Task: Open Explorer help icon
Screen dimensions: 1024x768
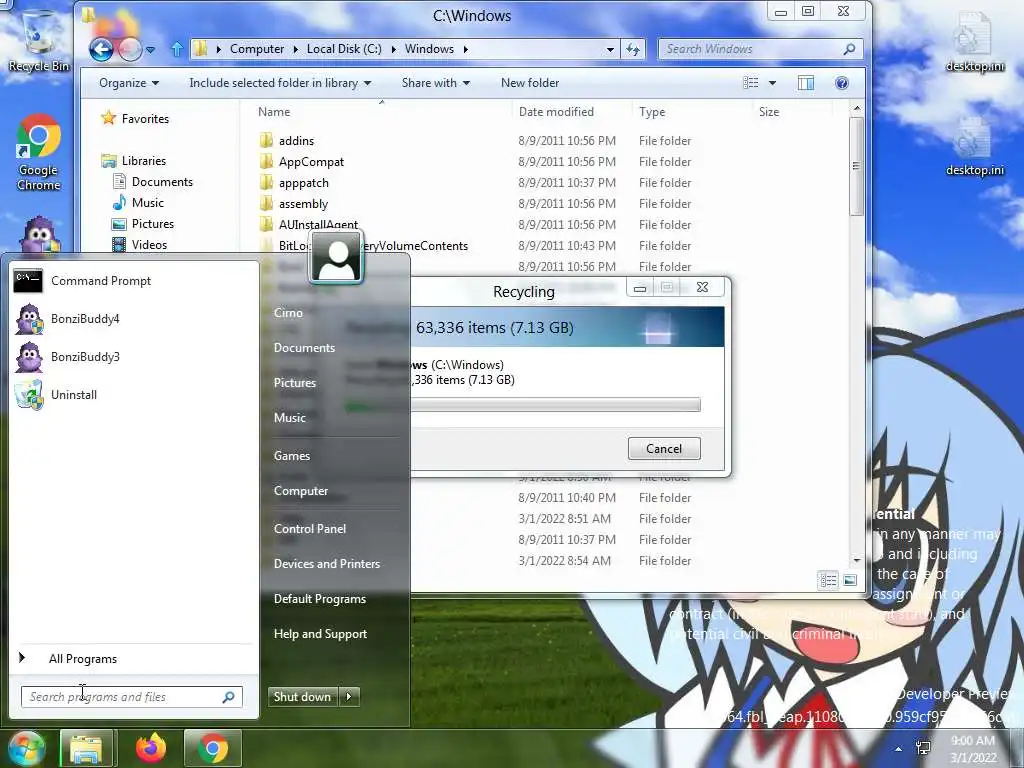Action: 842,83
